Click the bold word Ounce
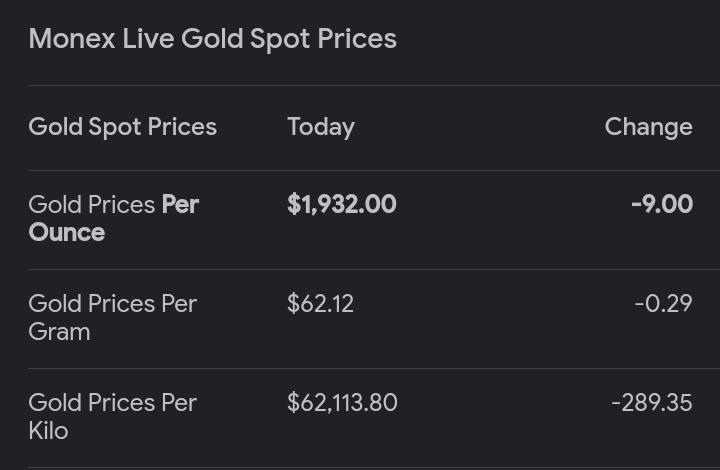This screenshot has width=720, height=470. pyautogui.click(x=66, y=232)
